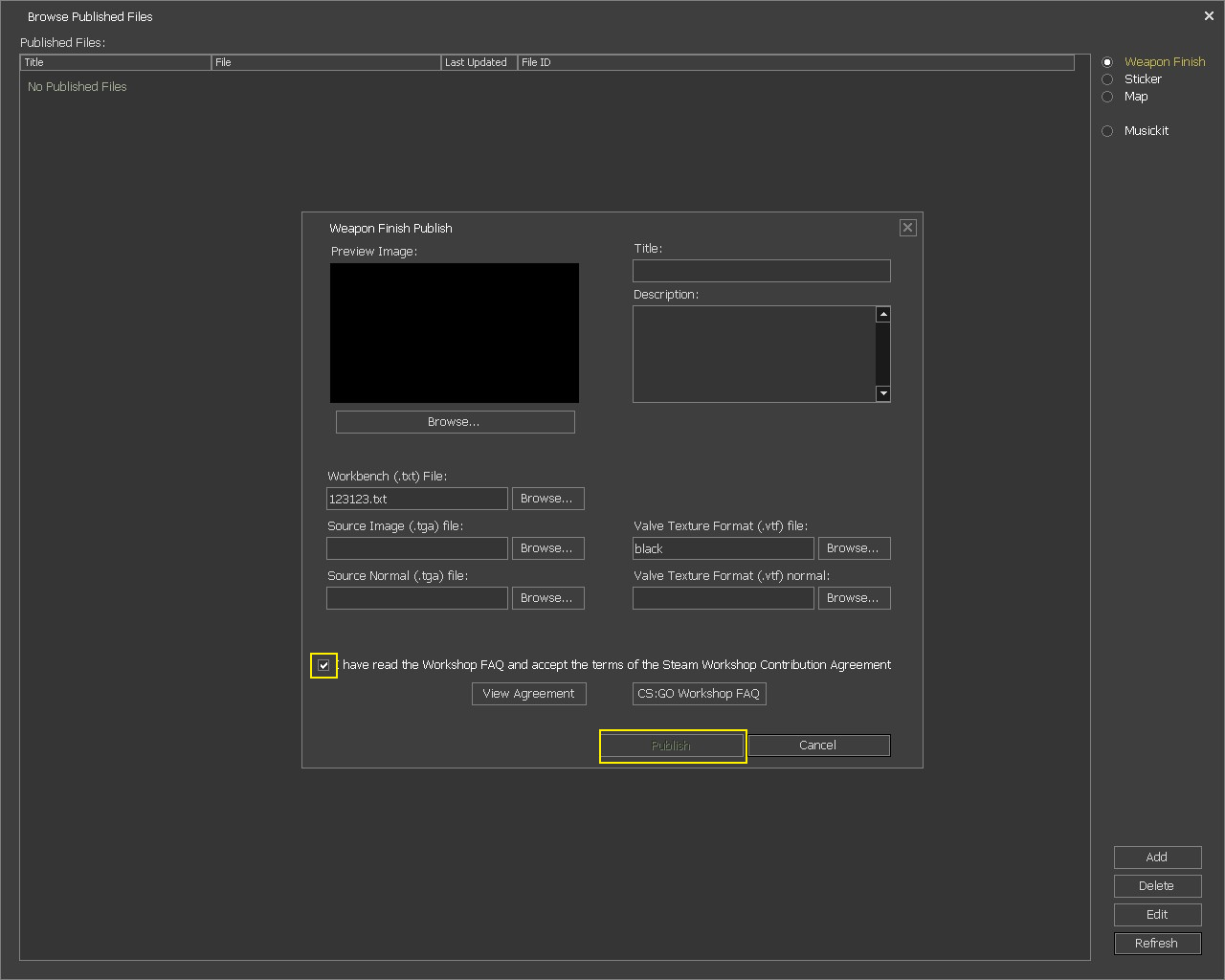Browse for the Source Normal .tga file
Screen dimensions: 1225x980
[546, 598]
